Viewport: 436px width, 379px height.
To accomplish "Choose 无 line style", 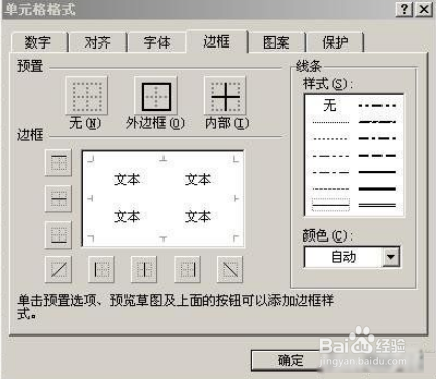I will click(330, 106).
